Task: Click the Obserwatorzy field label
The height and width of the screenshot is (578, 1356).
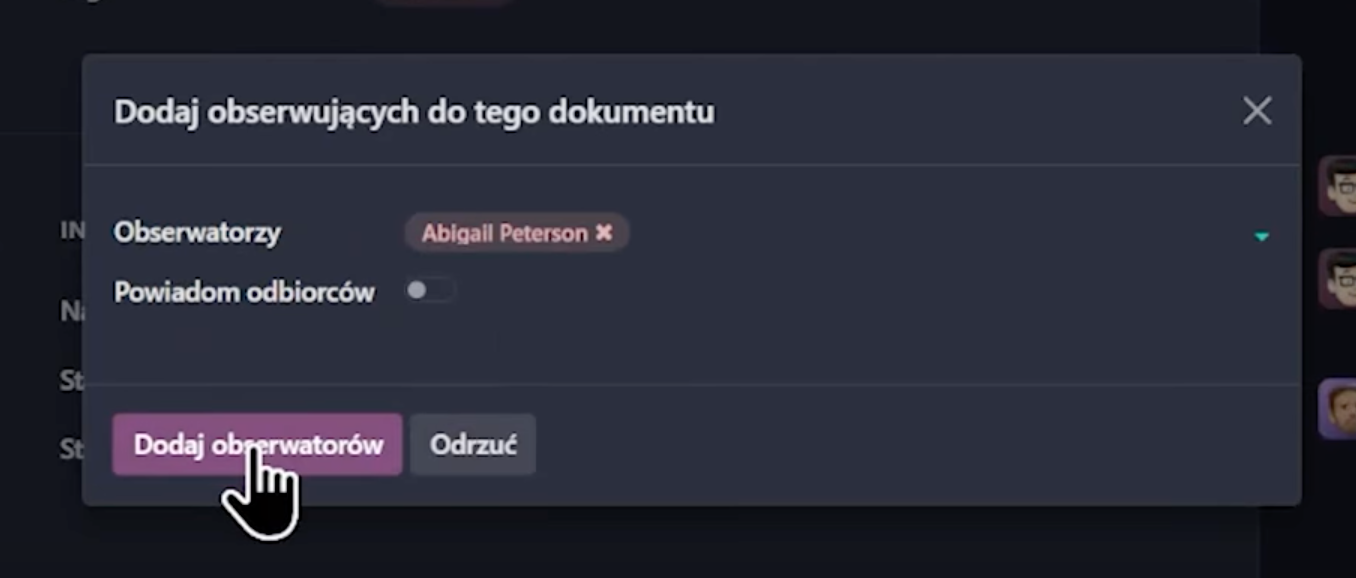Action: pos(197,232)
